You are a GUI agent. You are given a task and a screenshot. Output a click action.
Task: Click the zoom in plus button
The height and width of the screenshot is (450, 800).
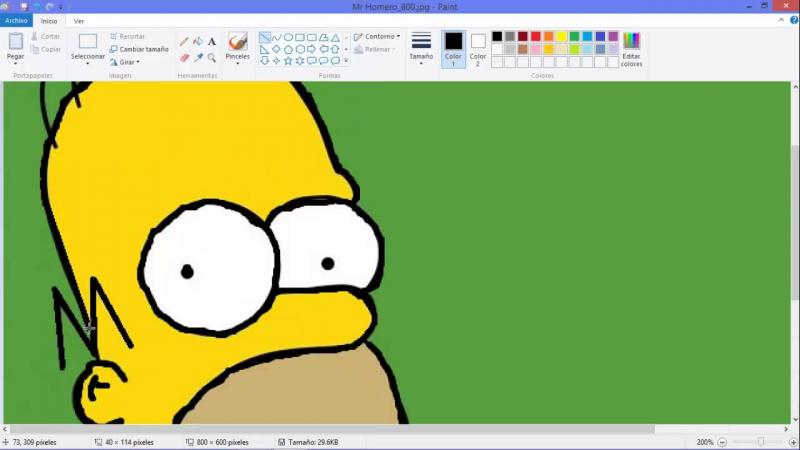click(x=794, y=442)
